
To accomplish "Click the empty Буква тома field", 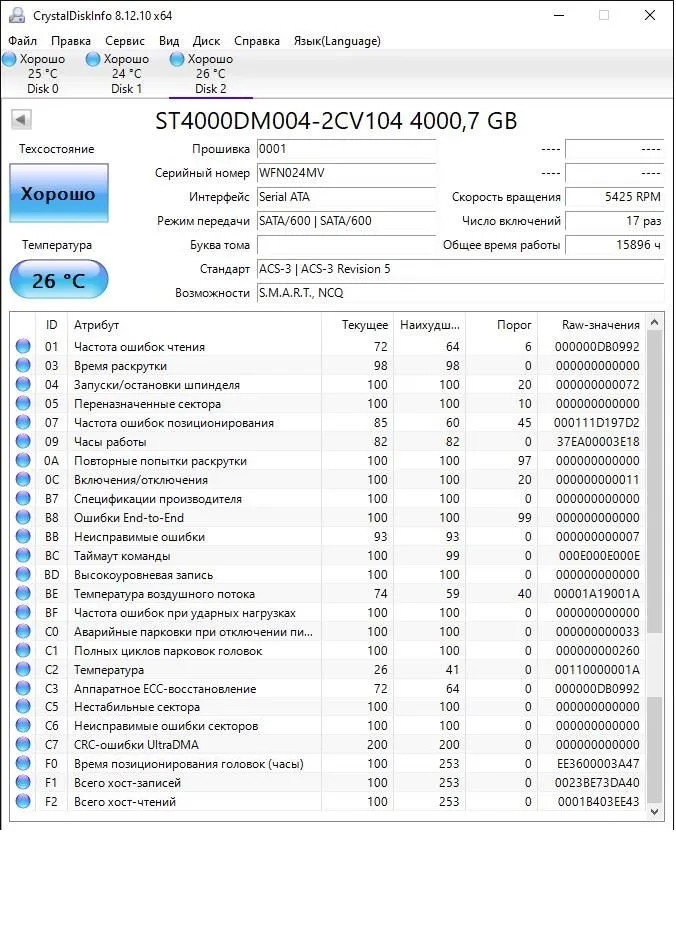I will (x=346, y=245).
